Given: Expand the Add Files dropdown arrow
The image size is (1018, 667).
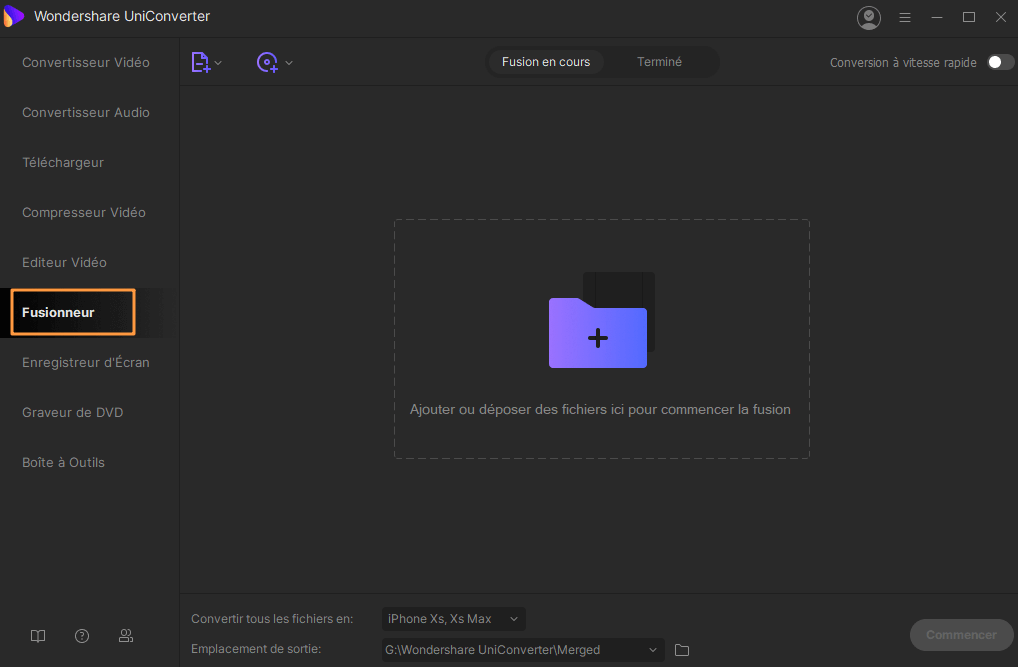Looking at the screenshot, I should coord(218,63).
